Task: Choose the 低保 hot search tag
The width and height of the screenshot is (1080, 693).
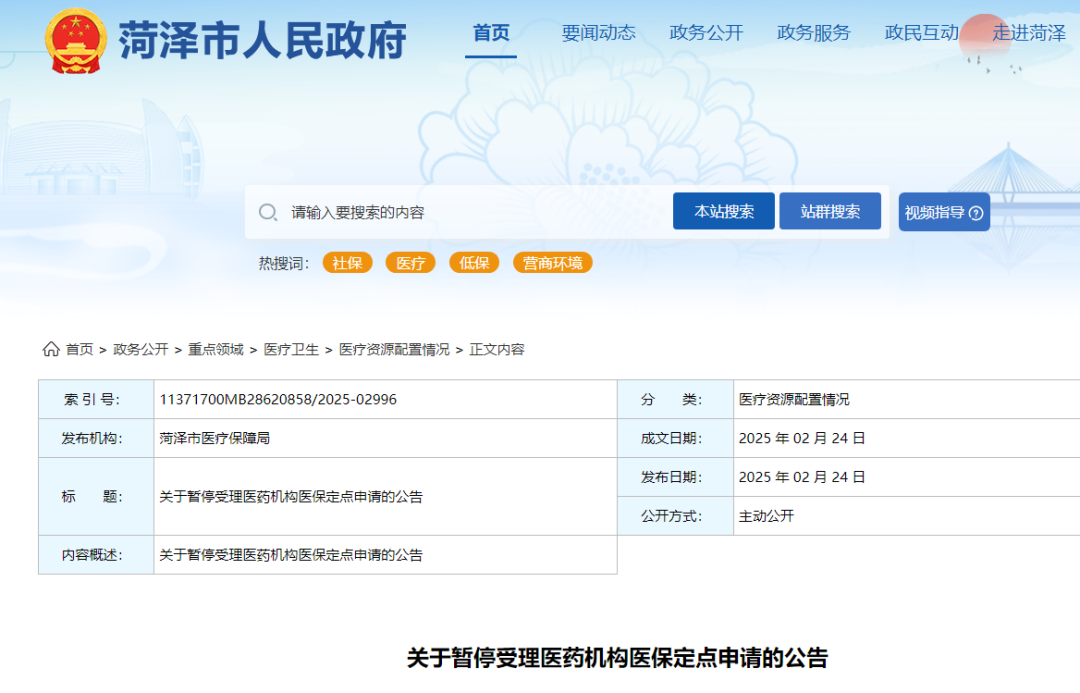Action: click(474, 263)
